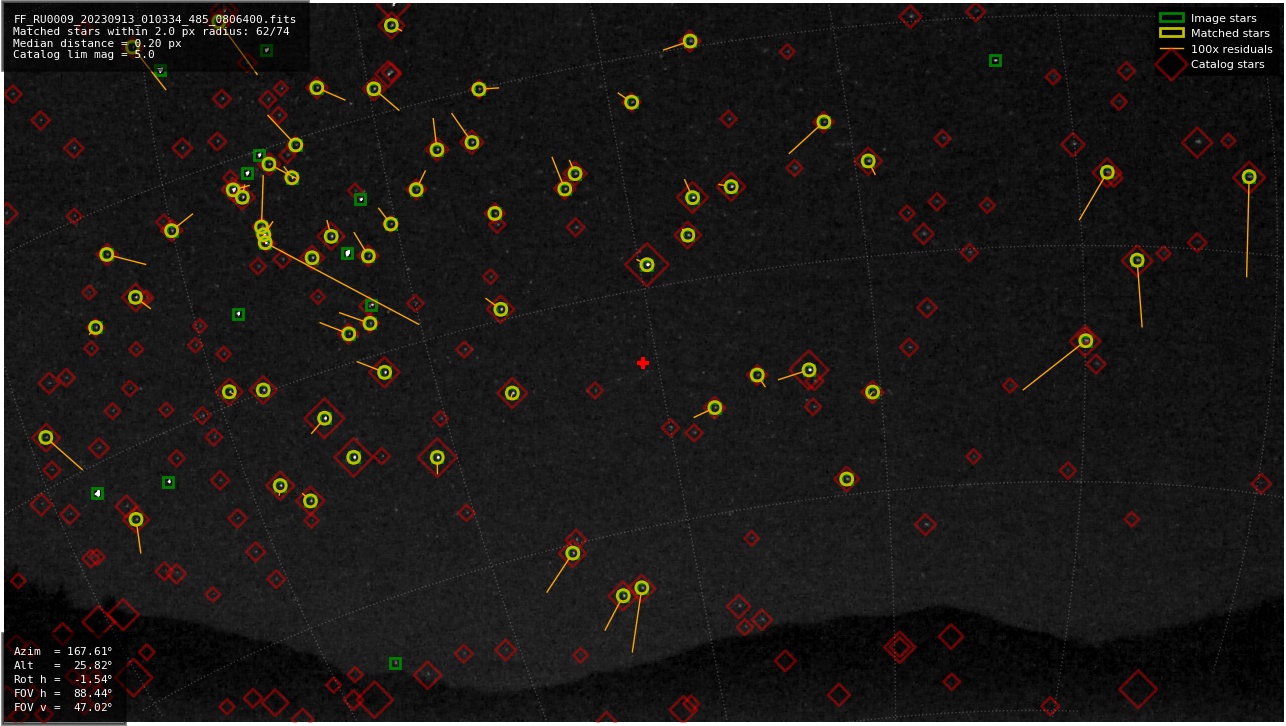Select the 'Image stars' legend label

pyautogui.click(x=1223, y=18)
